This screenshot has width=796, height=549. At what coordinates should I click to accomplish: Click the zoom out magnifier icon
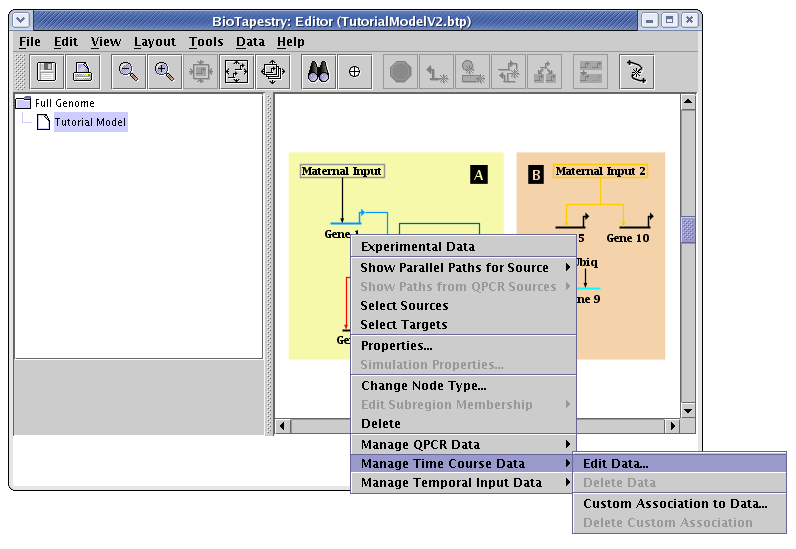click(x=128, y=71)
